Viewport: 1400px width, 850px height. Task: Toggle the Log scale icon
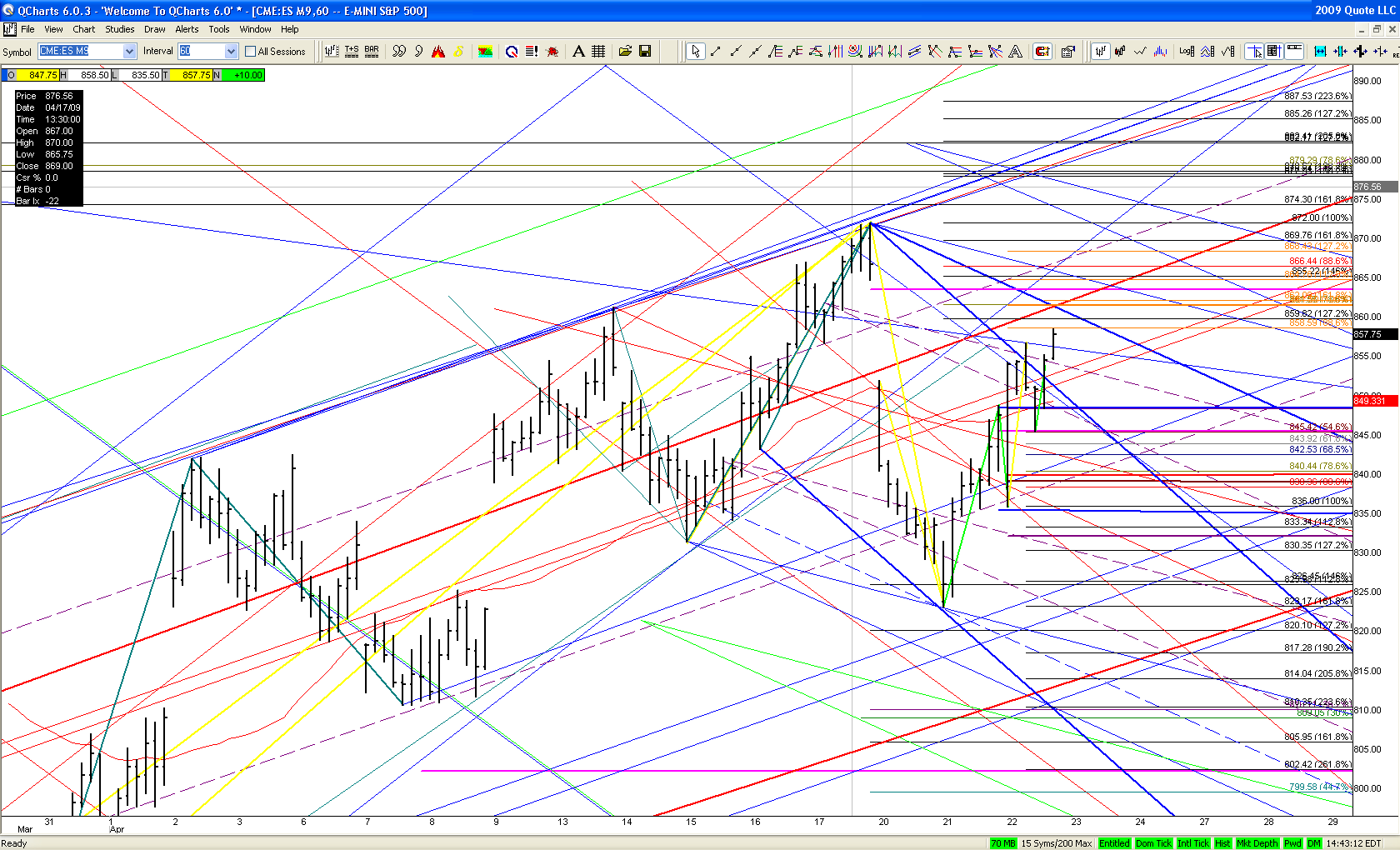click(1187, 52)
